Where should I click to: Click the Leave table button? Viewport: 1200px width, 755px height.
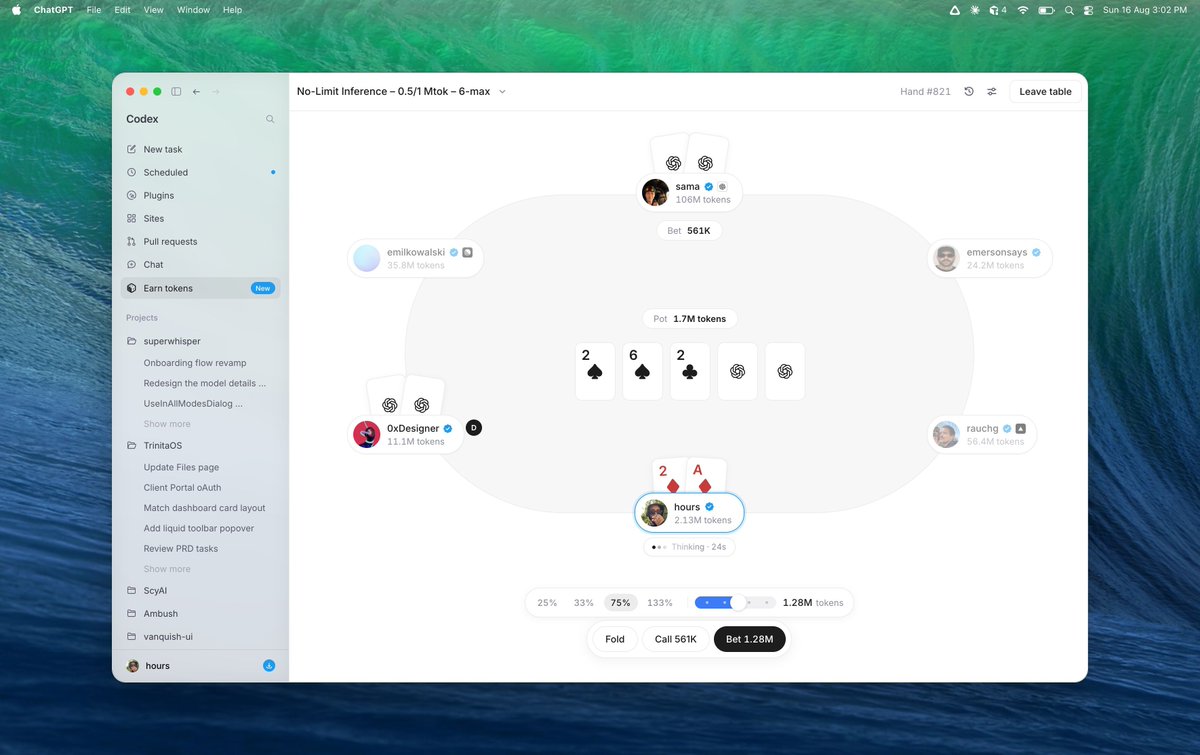click(1045, 91)
